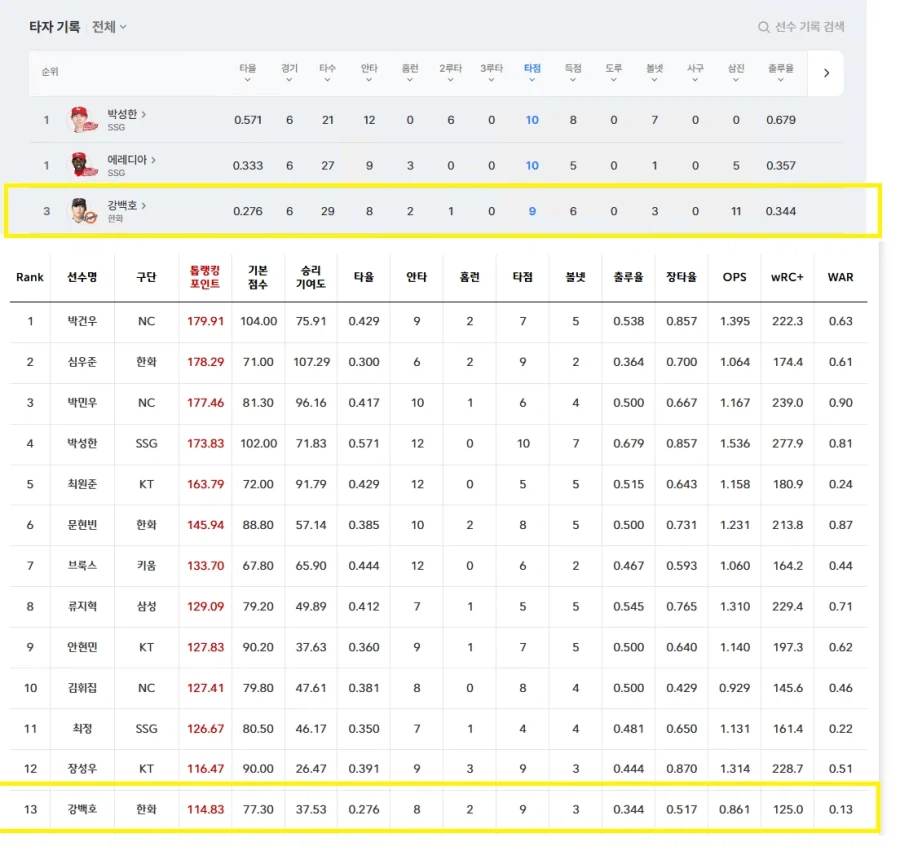Sort batter records by 도루 column

[614, 69]
